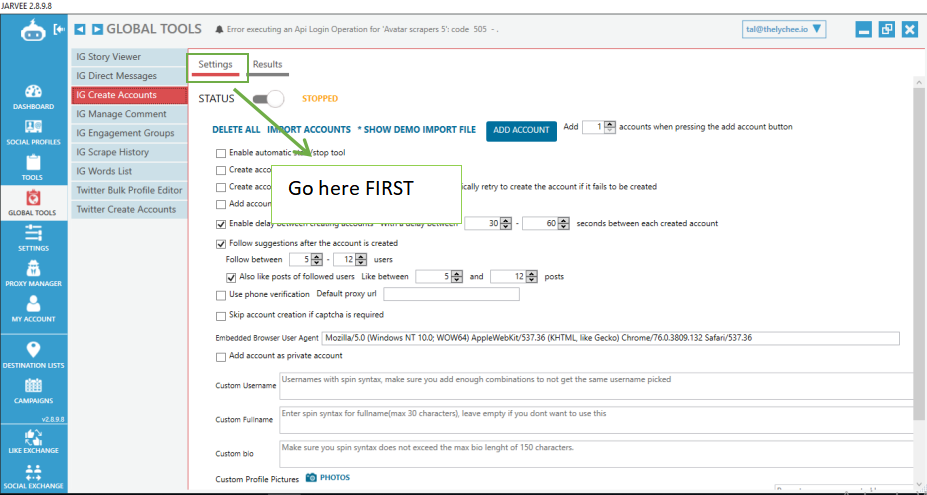This screenshot has width=927, height=495.
Task: Open IG Engagement Groups tool
Action: [x=129, y=133]
